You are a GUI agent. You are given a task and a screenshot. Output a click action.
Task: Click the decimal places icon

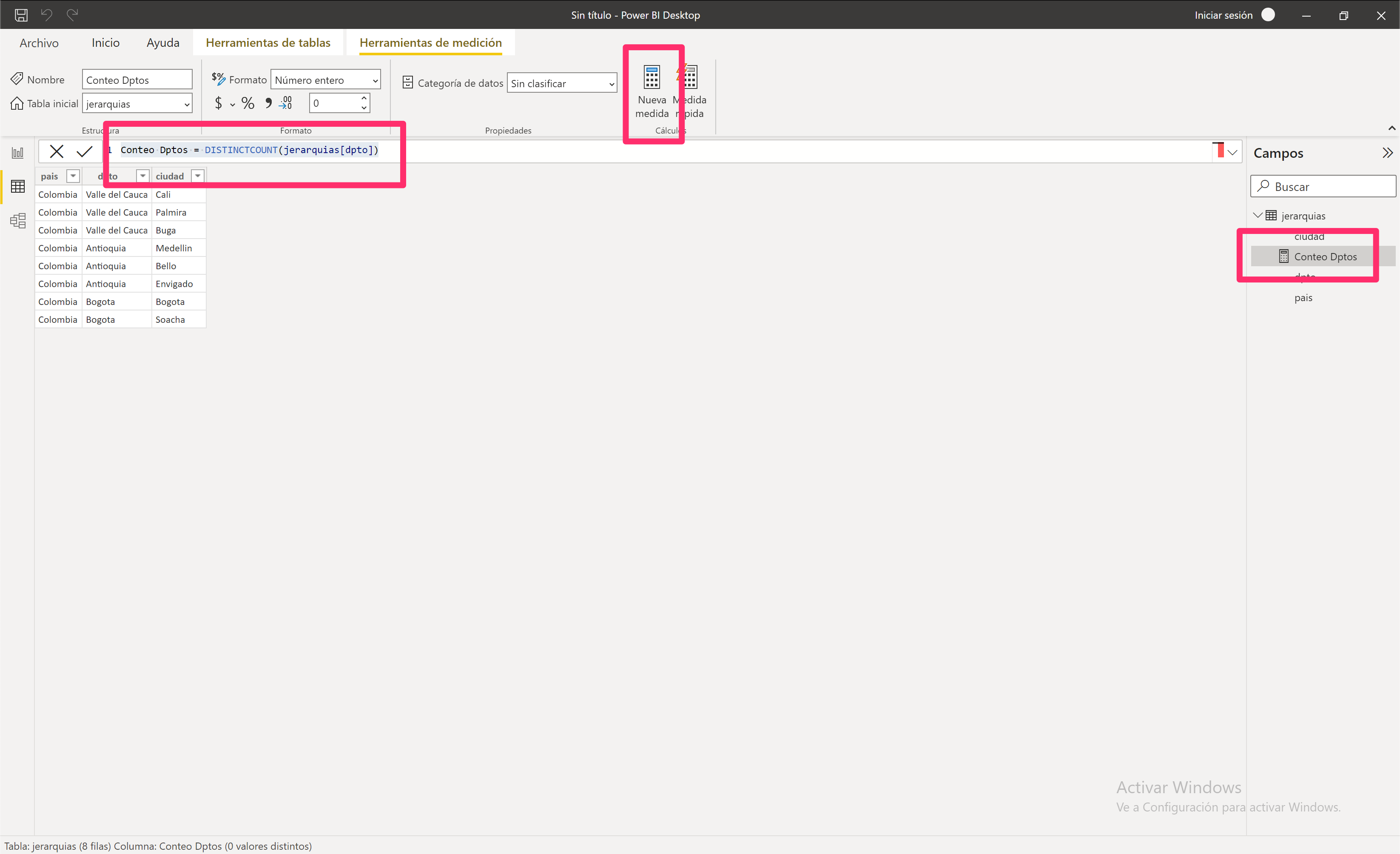point(286,103)
